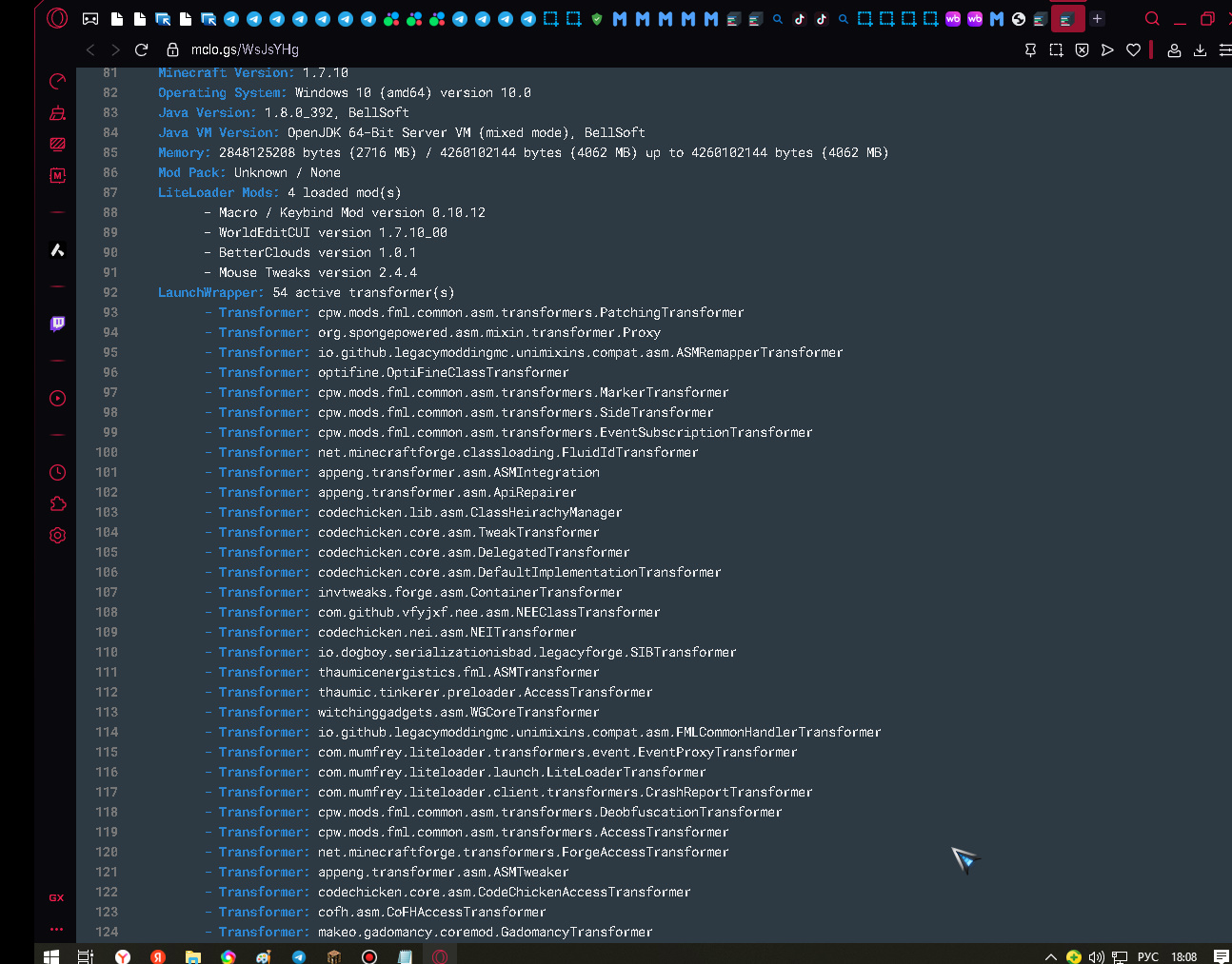Screen dimensions: 1232x964
Task: Click the send/flow arrow toolbar icon
Action: (x=1107, y=49)
